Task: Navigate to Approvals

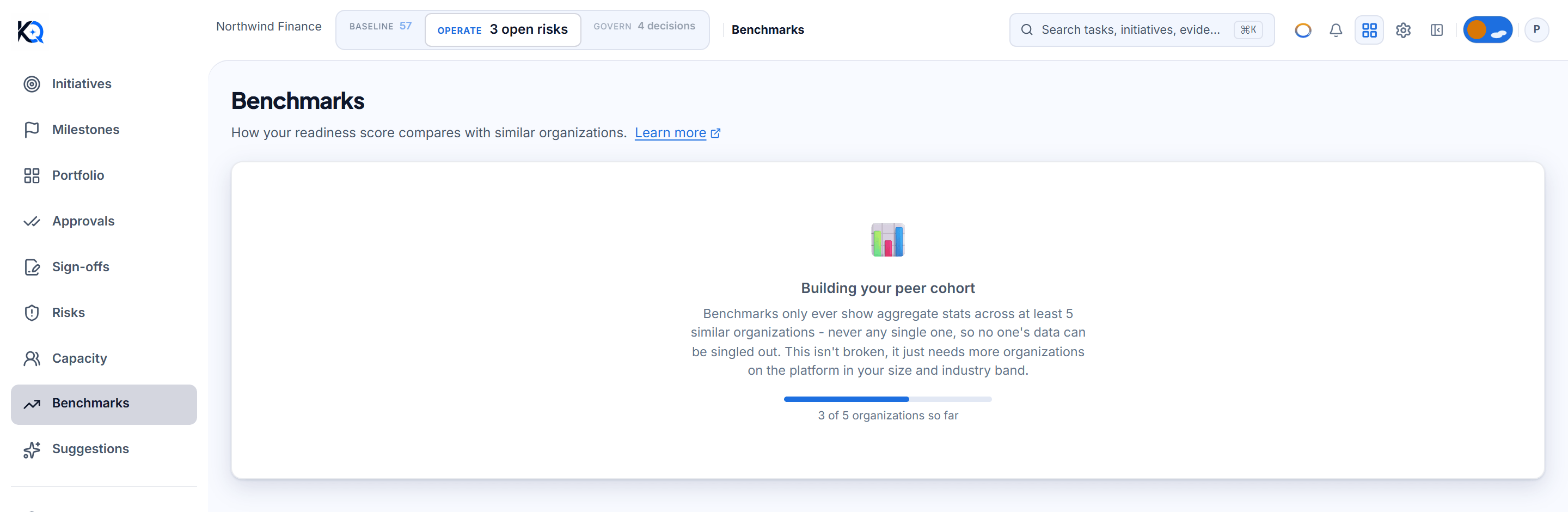Action: point(103,221)
